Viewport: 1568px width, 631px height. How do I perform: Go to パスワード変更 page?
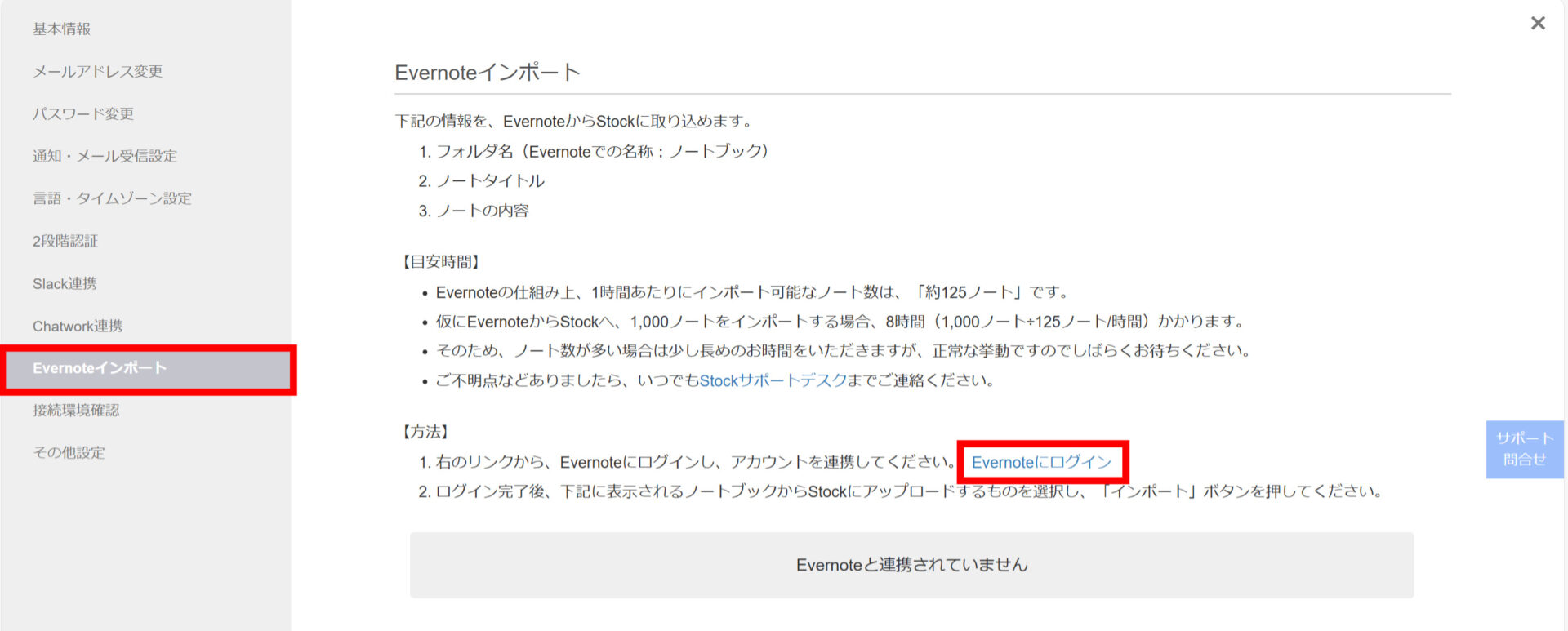[83, 113]
